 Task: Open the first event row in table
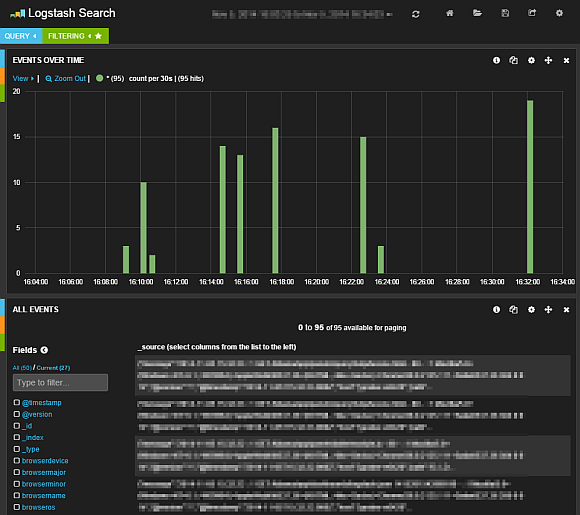click(353, 376)
